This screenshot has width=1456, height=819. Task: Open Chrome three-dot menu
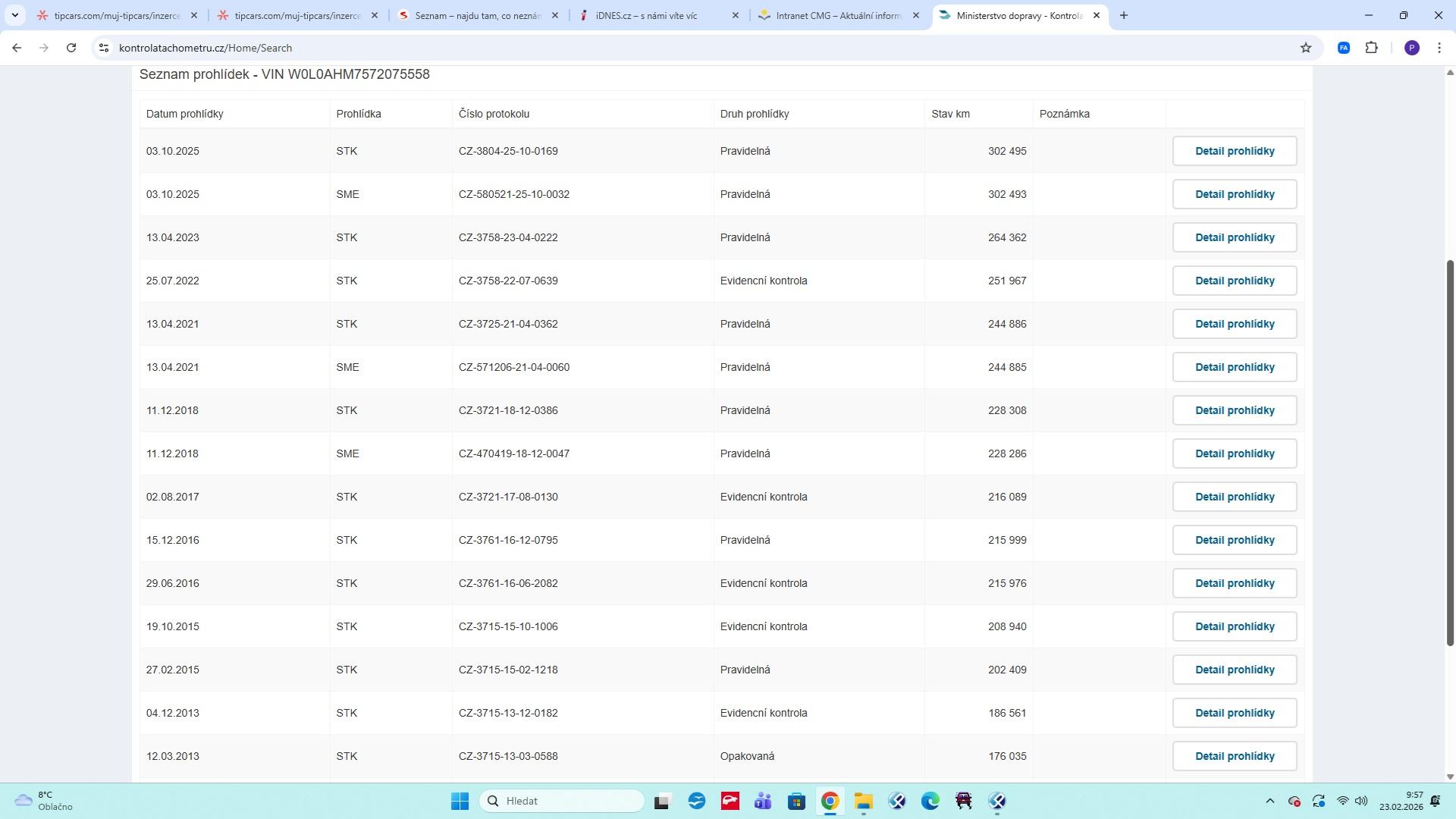1439,48
